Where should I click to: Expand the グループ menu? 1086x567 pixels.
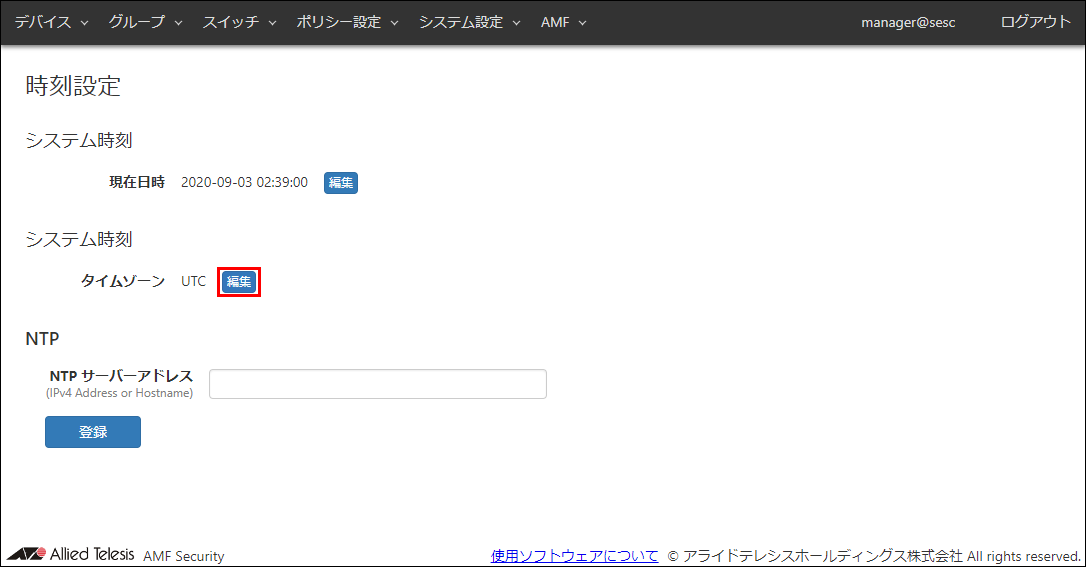tap(145, 22)
